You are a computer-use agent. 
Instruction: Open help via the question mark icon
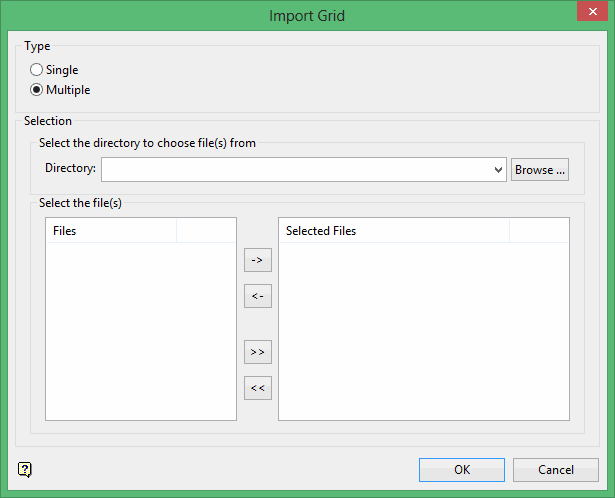pos(25,469)
